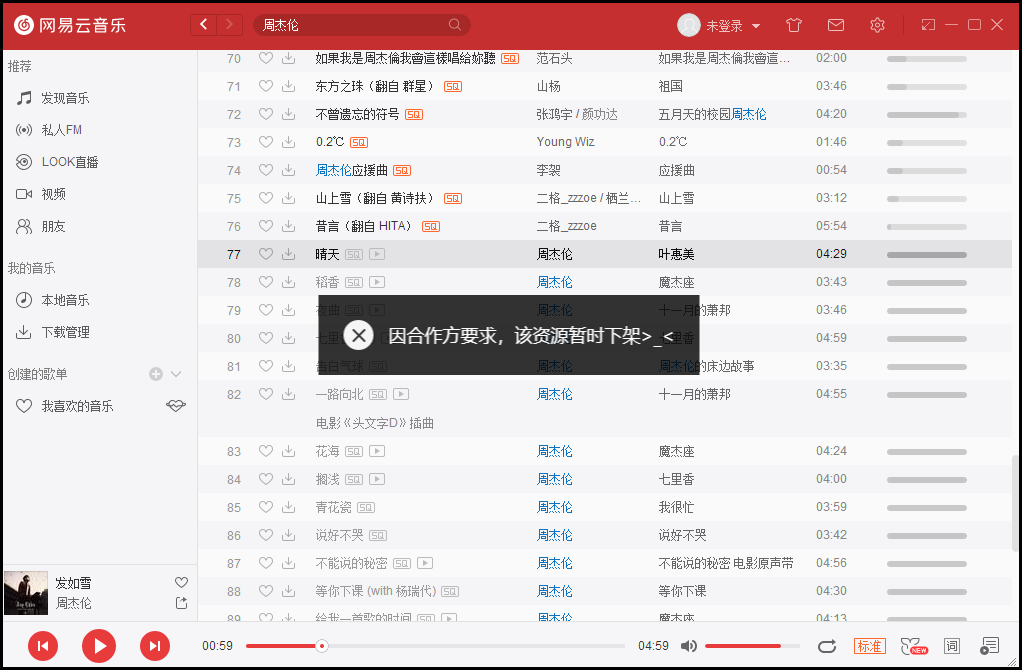Switch to mini mode icon
1022x670 pixels.
927,25
